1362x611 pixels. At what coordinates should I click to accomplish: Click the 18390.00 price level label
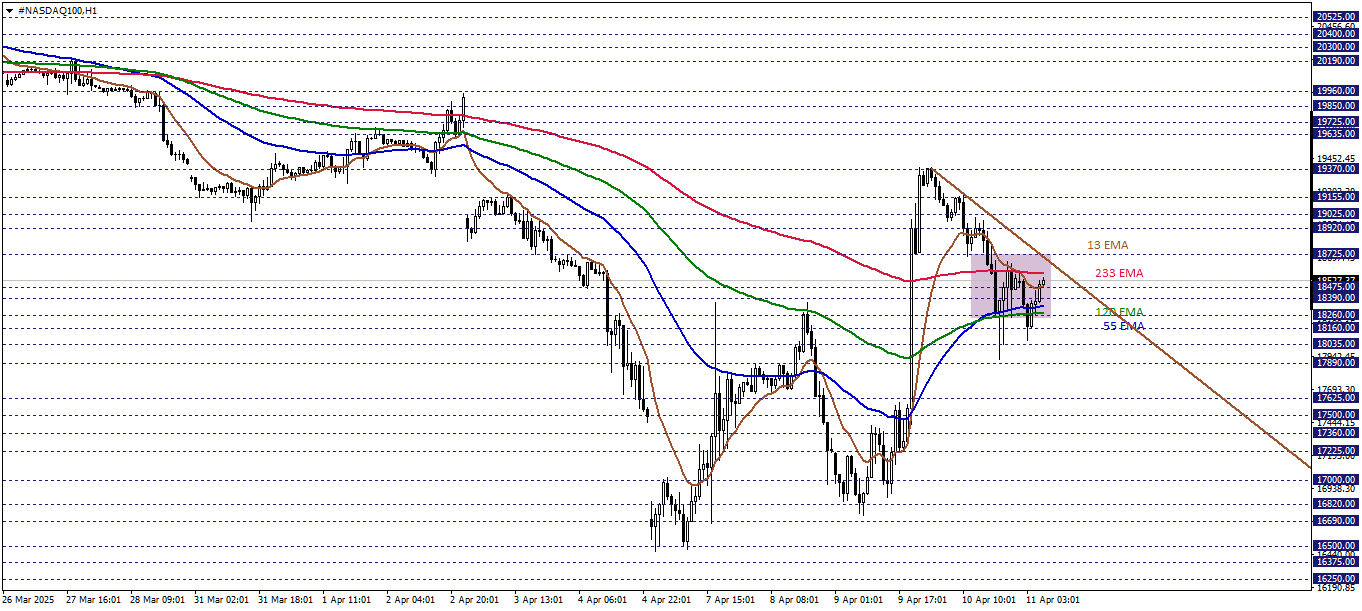(1337, 298)
